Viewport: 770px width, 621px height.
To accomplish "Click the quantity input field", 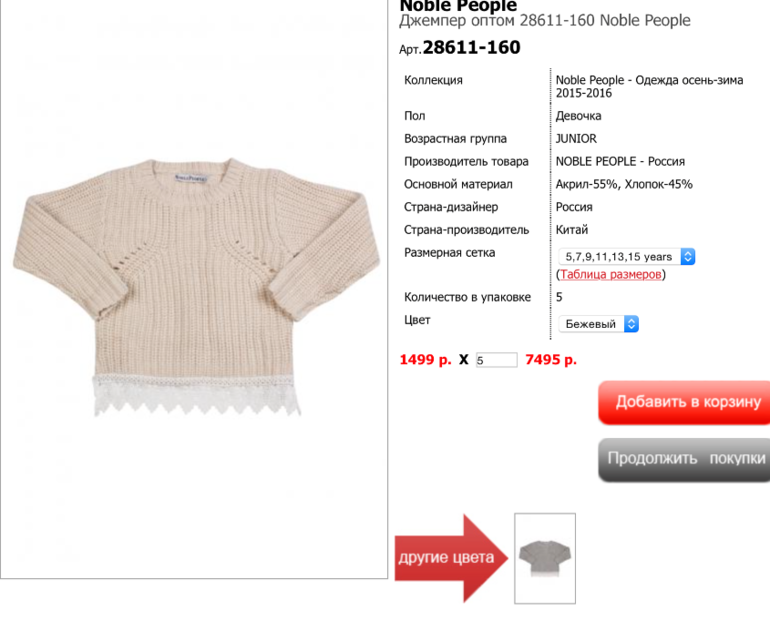I will tap(496, 360).
